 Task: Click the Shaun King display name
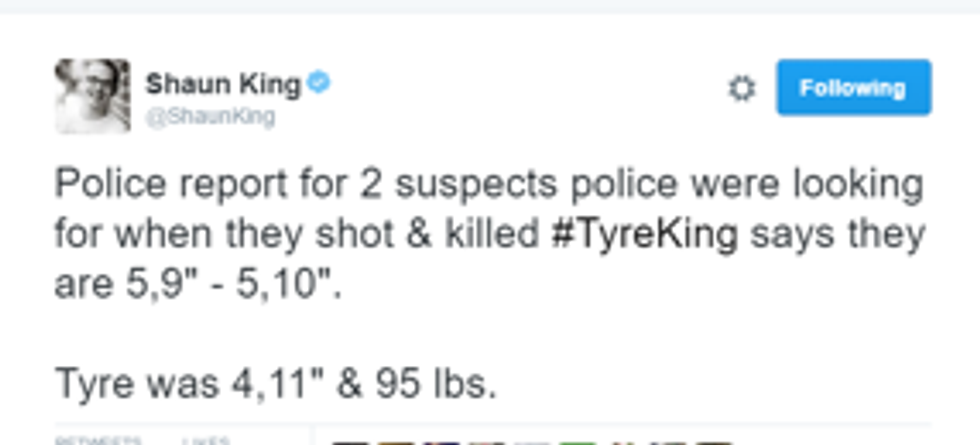(222, 85)
